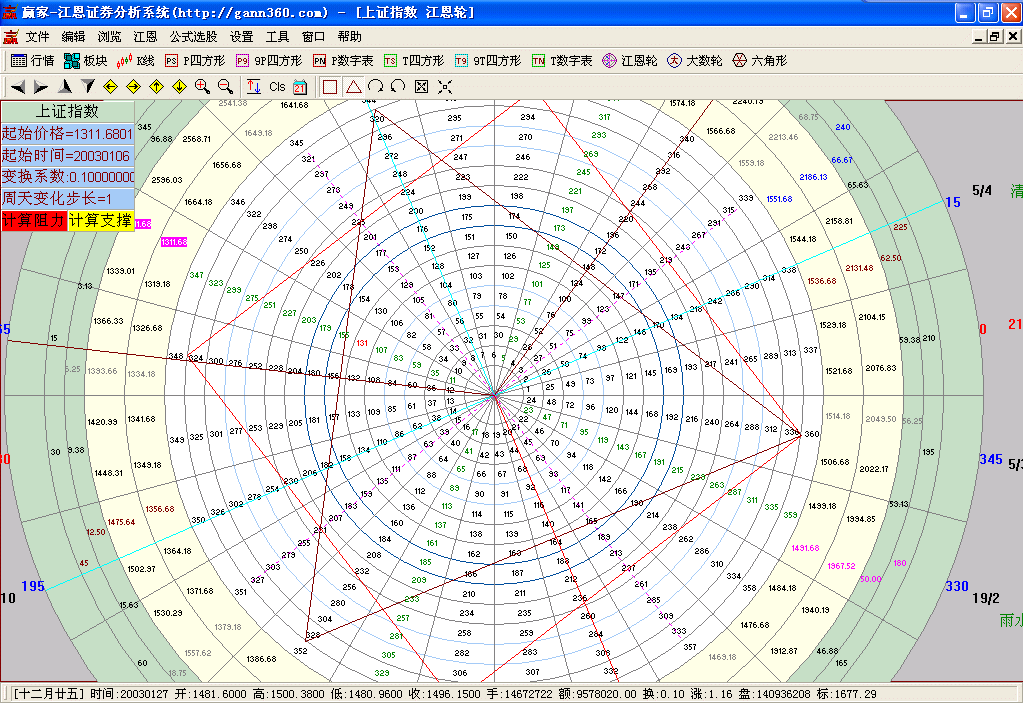Click the red 计算阻力 button
This screenshot has width=1023, height=704.
tap(33, 221)
